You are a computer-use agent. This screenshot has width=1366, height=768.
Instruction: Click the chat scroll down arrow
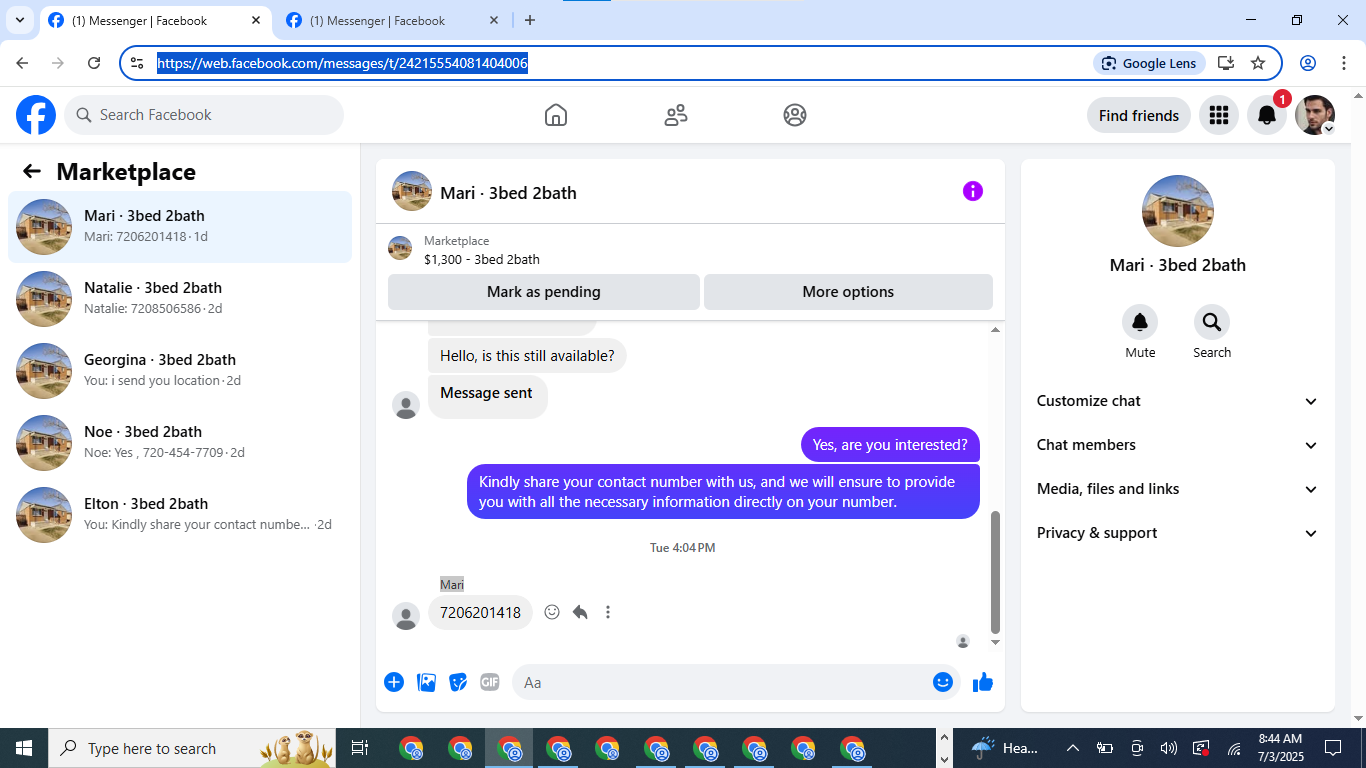[x=995, y=642]
